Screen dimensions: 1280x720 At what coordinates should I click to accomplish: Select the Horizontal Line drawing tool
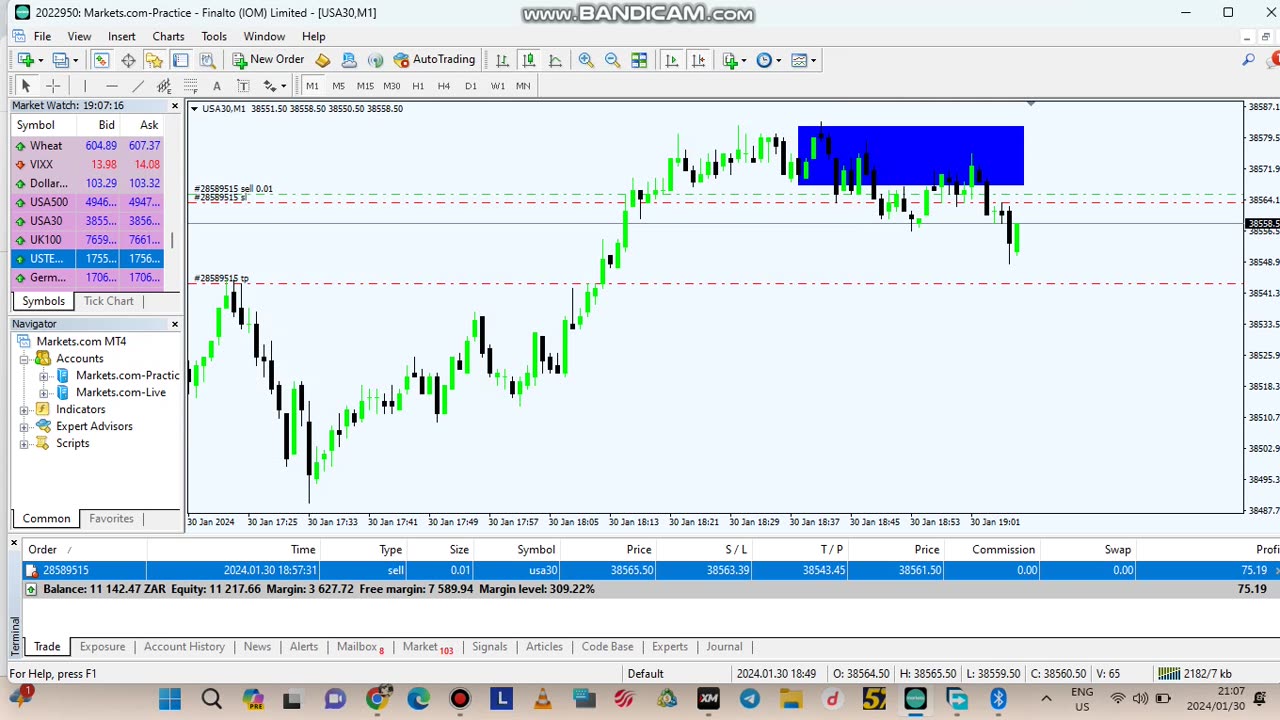tap(111, 86)
